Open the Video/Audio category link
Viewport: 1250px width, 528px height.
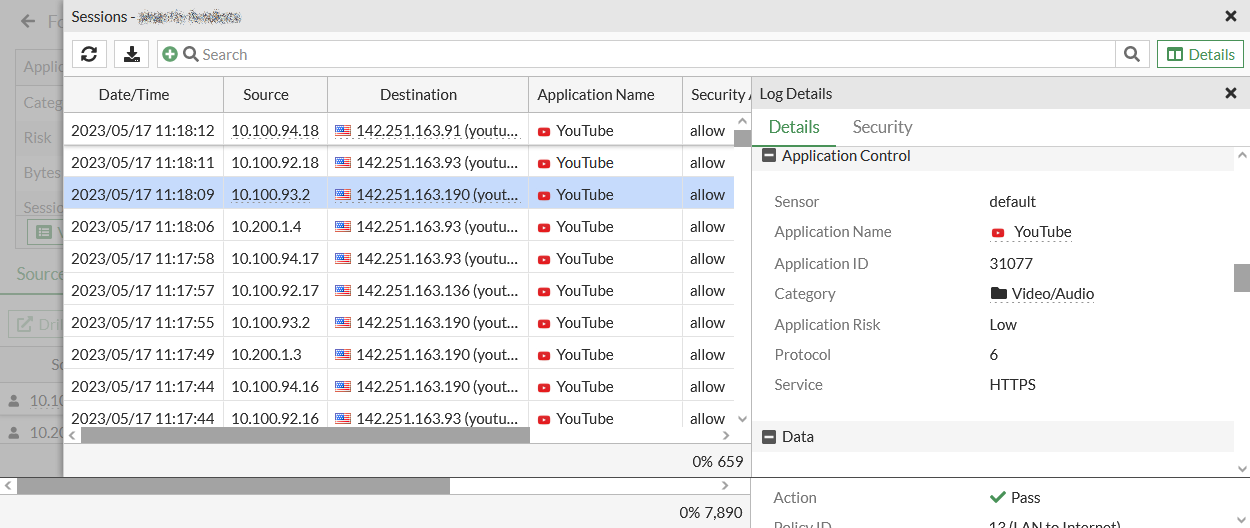[x=1052, y=294]
